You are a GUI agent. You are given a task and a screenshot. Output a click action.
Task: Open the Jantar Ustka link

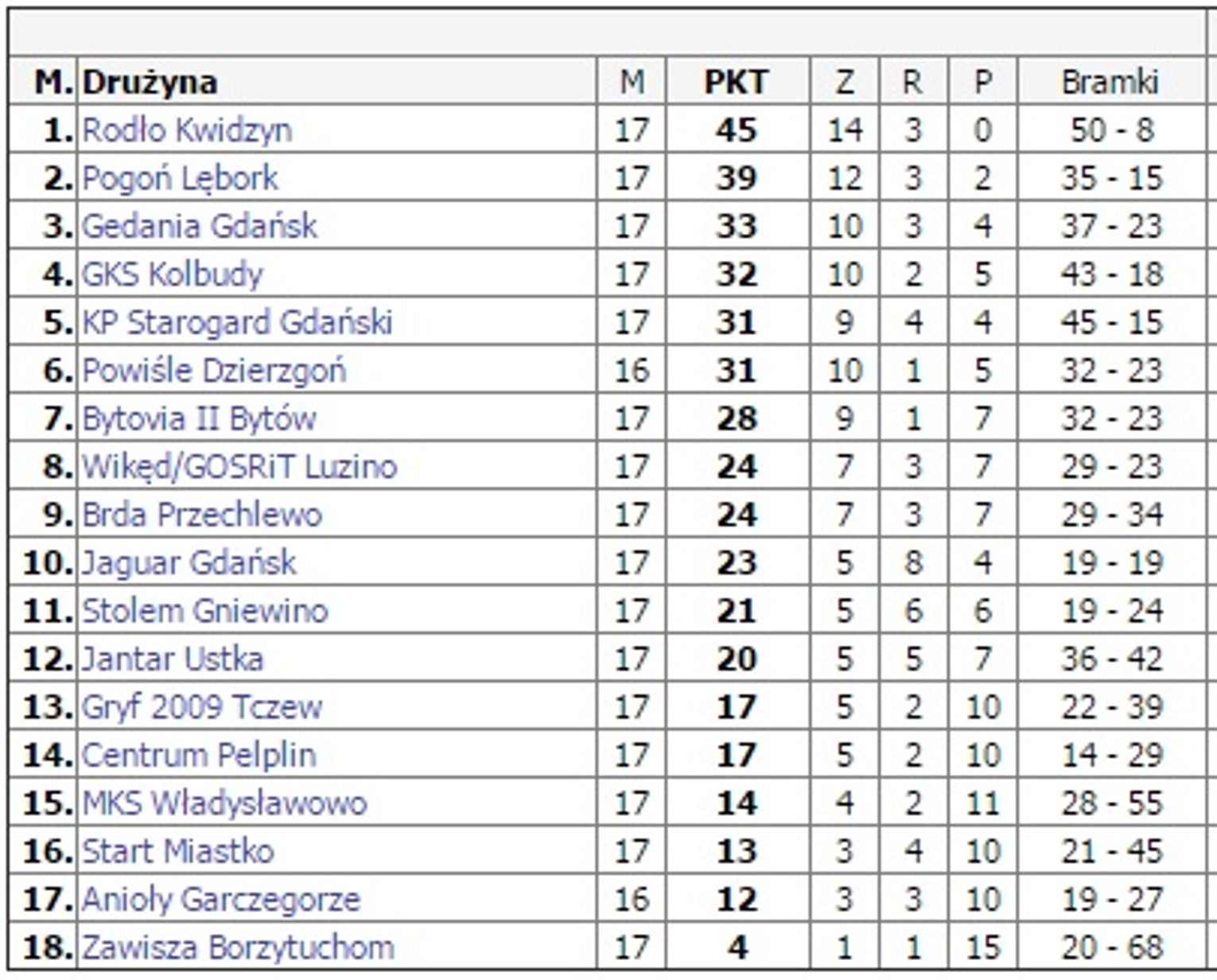coord(173,659)
